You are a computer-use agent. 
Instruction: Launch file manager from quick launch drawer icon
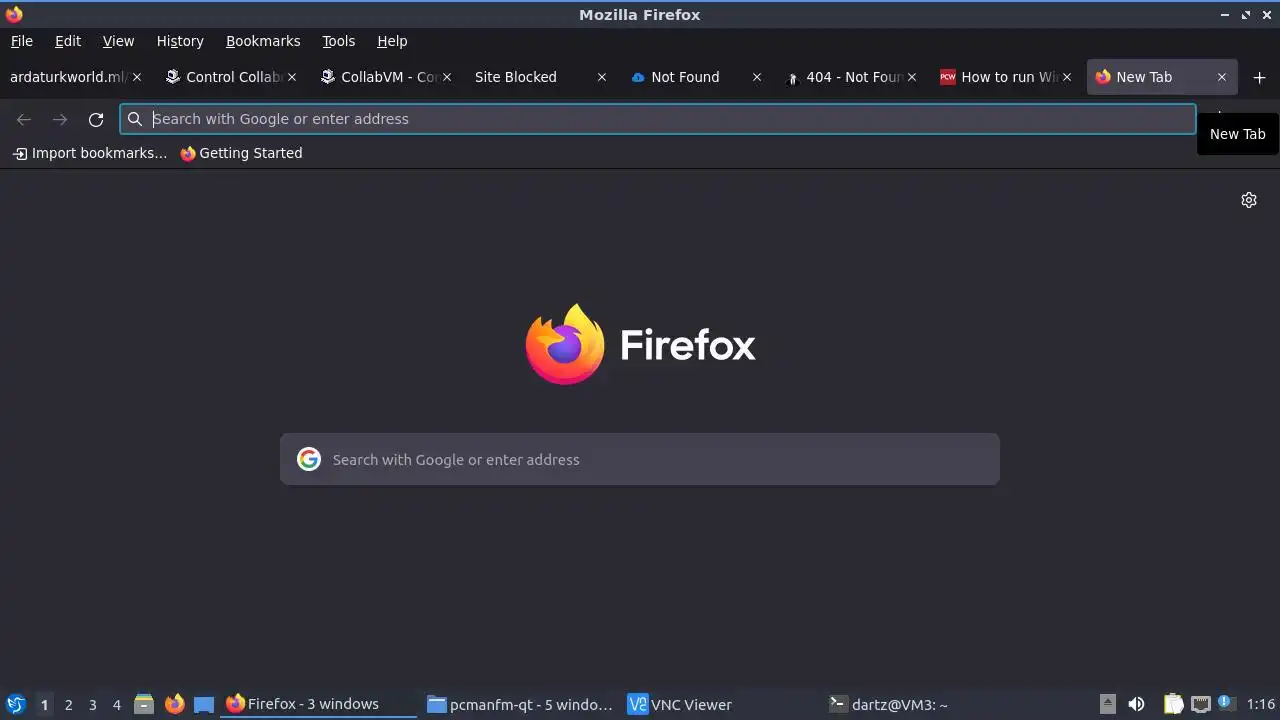[144, 704]
